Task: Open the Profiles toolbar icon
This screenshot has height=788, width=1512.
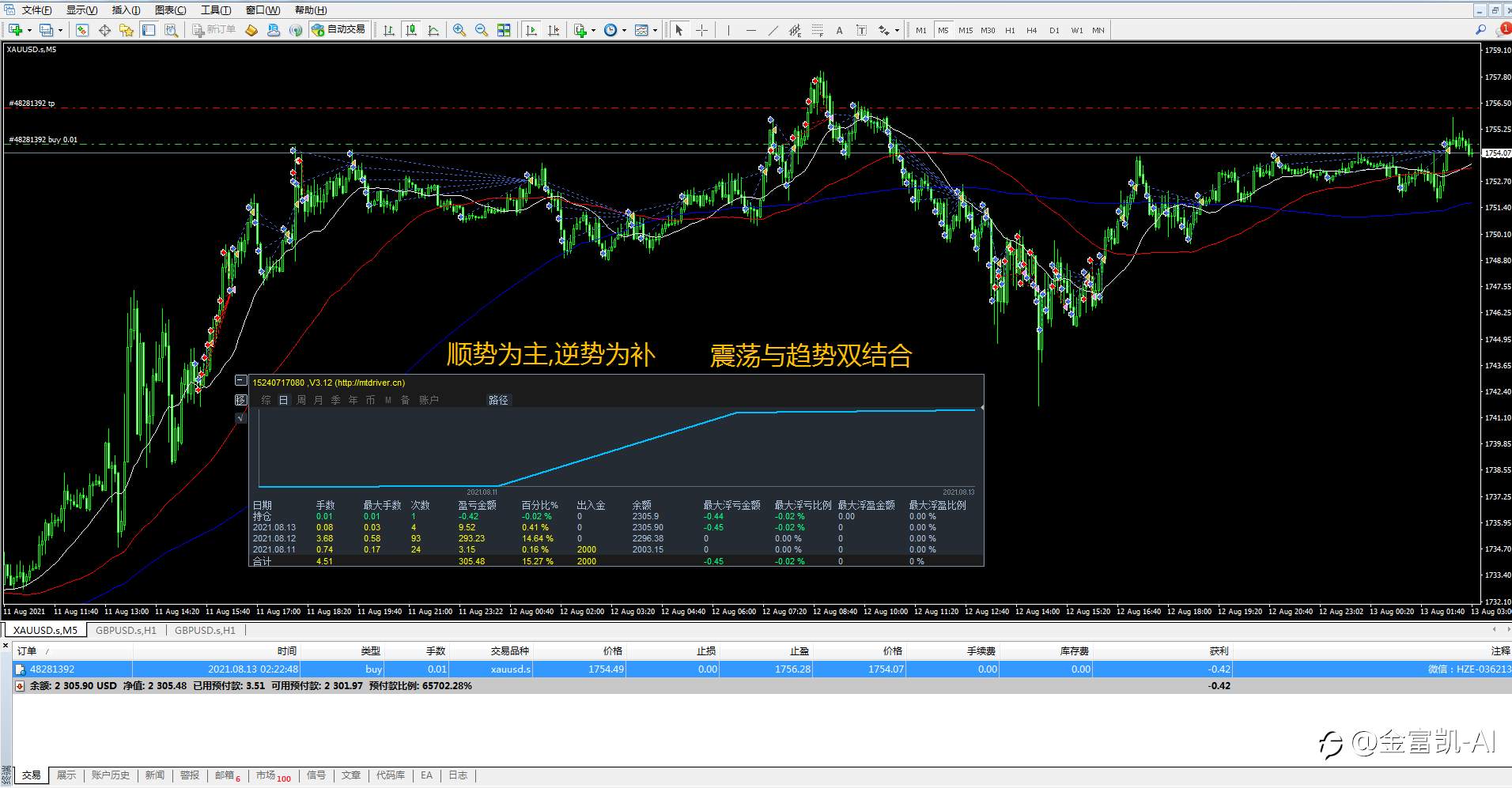Action: click(47, 30)
